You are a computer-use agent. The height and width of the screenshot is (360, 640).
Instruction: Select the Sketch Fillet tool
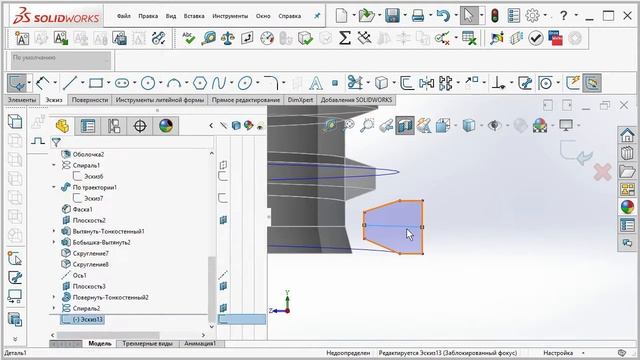point(271,83)
